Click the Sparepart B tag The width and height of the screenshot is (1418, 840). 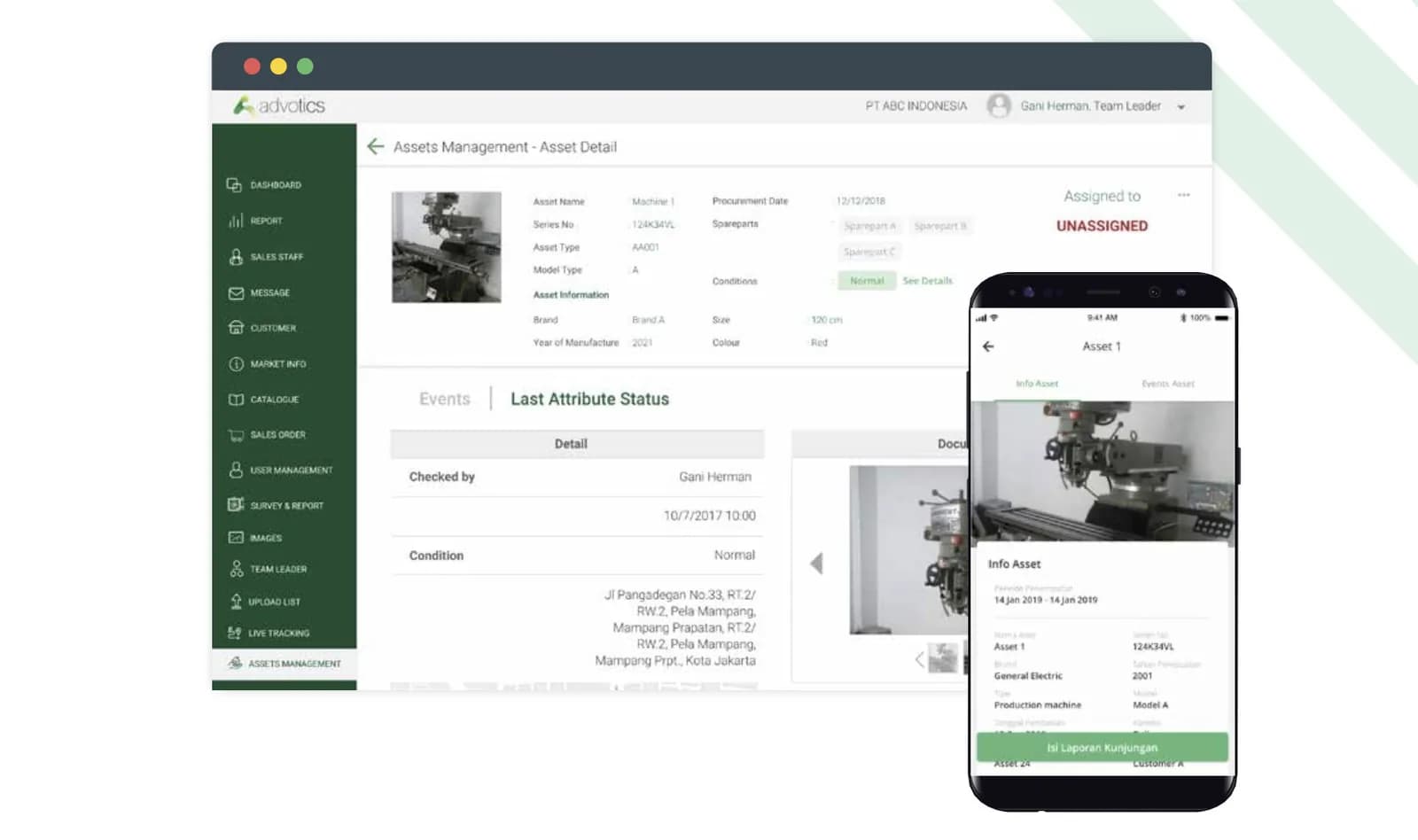click(940, 226)
